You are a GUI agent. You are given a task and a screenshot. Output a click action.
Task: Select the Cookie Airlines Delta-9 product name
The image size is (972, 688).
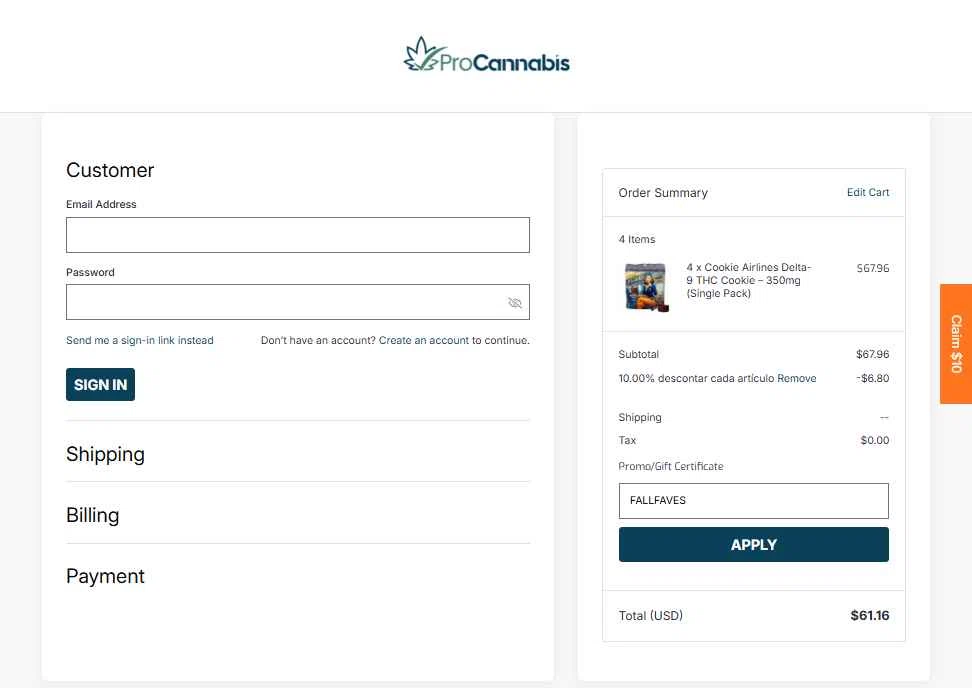click(749, 280)
